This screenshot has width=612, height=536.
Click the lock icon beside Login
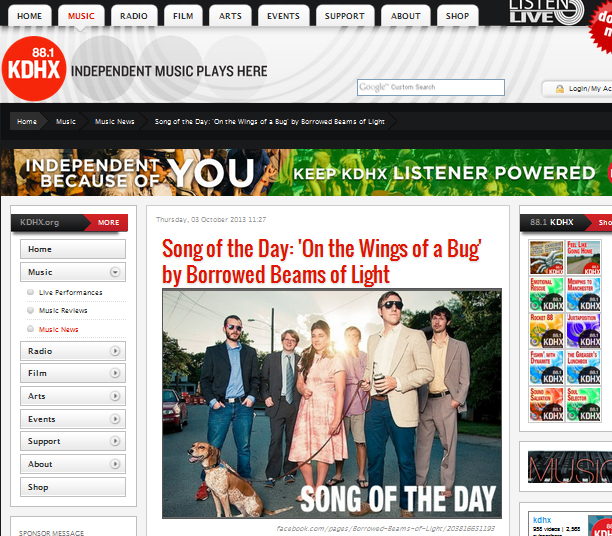560,89
